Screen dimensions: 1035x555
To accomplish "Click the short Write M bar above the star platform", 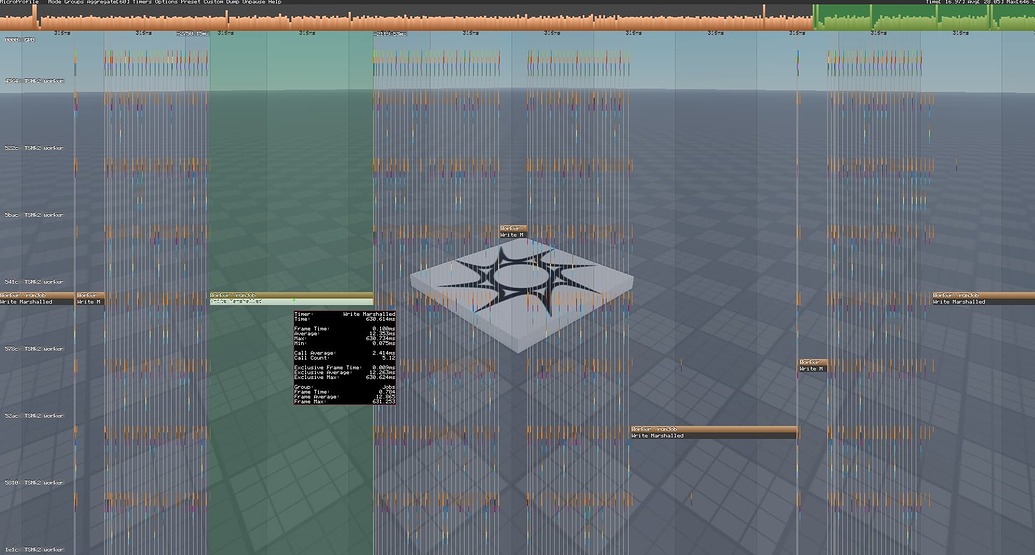I will coord(513,235).
